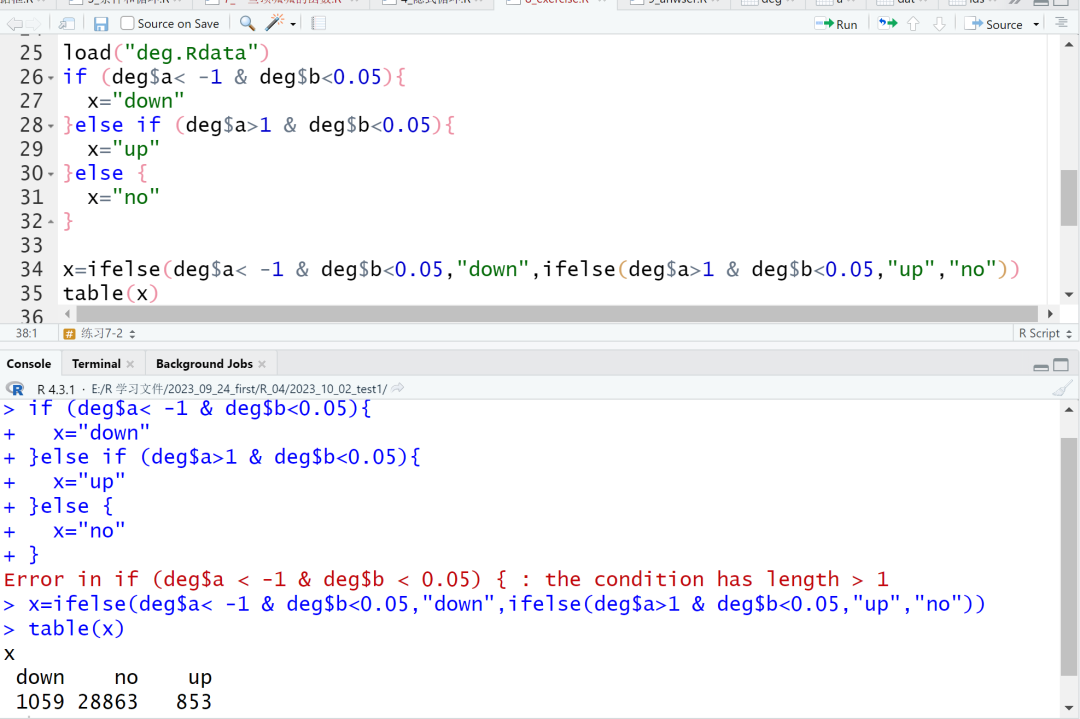Image resolution: width=1080 pixels, height=719 pixels.
Task: Switch to the Terminal tab
Action: point(96,364)
